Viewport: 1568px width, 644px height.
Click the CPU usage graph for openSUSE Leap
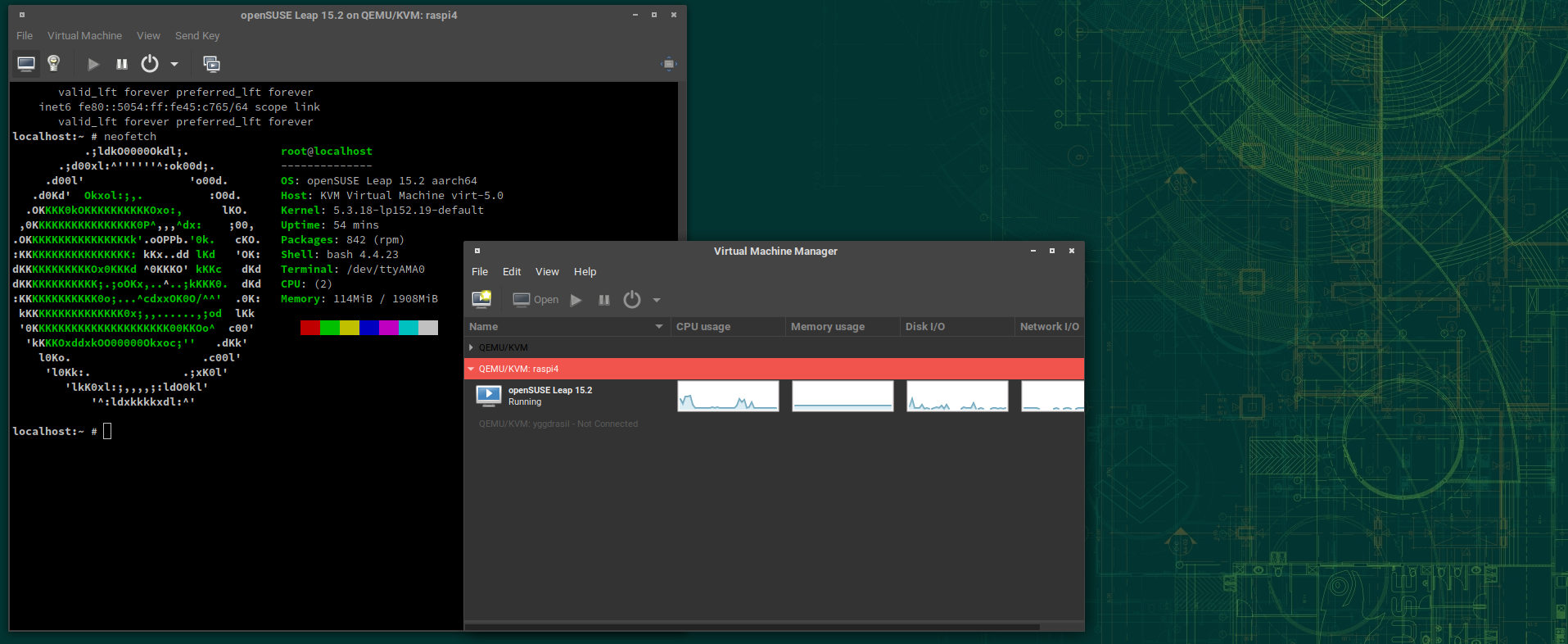728,396
